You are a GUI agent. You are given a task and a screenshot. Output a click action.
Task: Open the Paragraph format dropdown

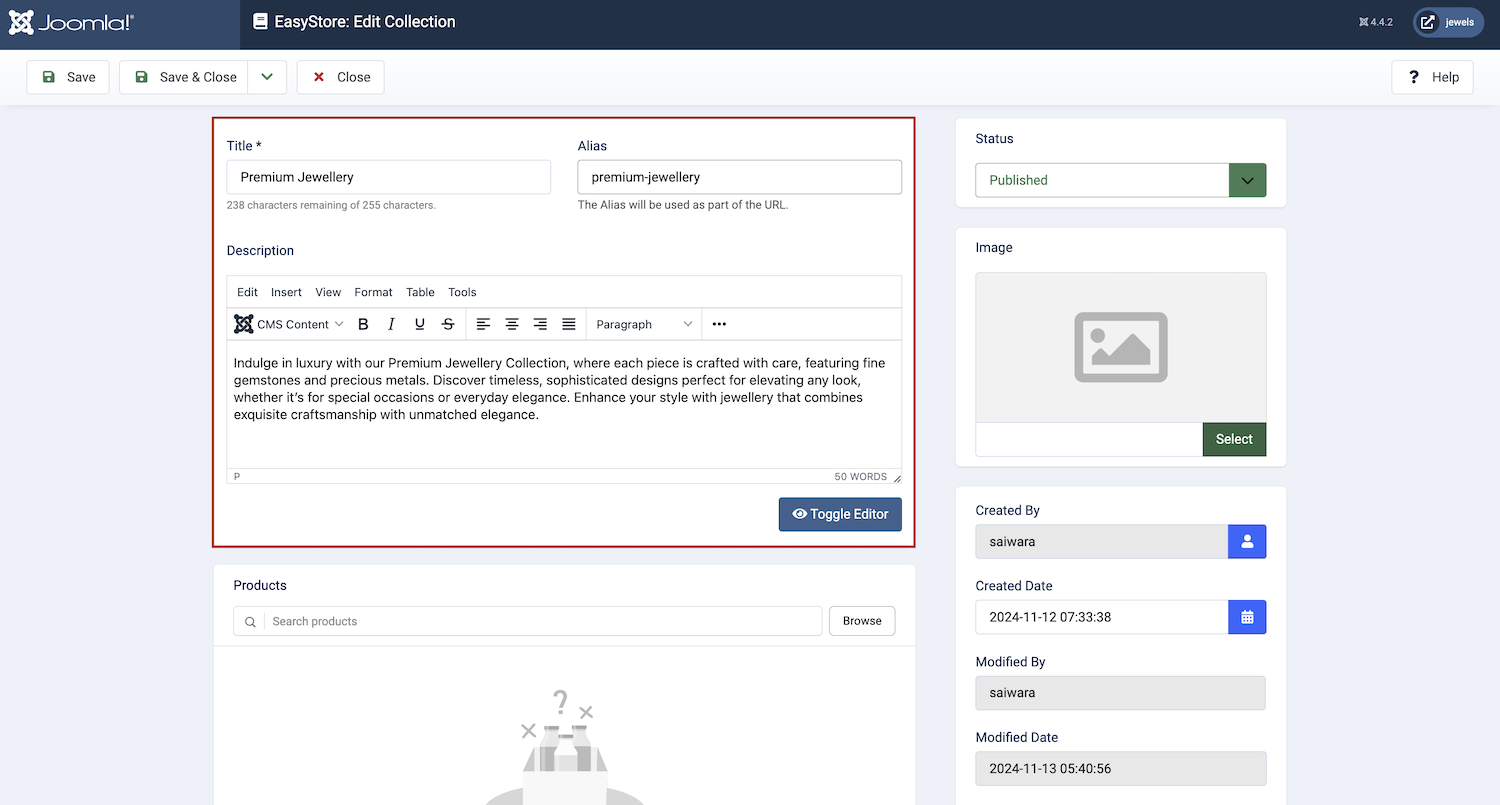pyautogui.click(x=644, y=324)
